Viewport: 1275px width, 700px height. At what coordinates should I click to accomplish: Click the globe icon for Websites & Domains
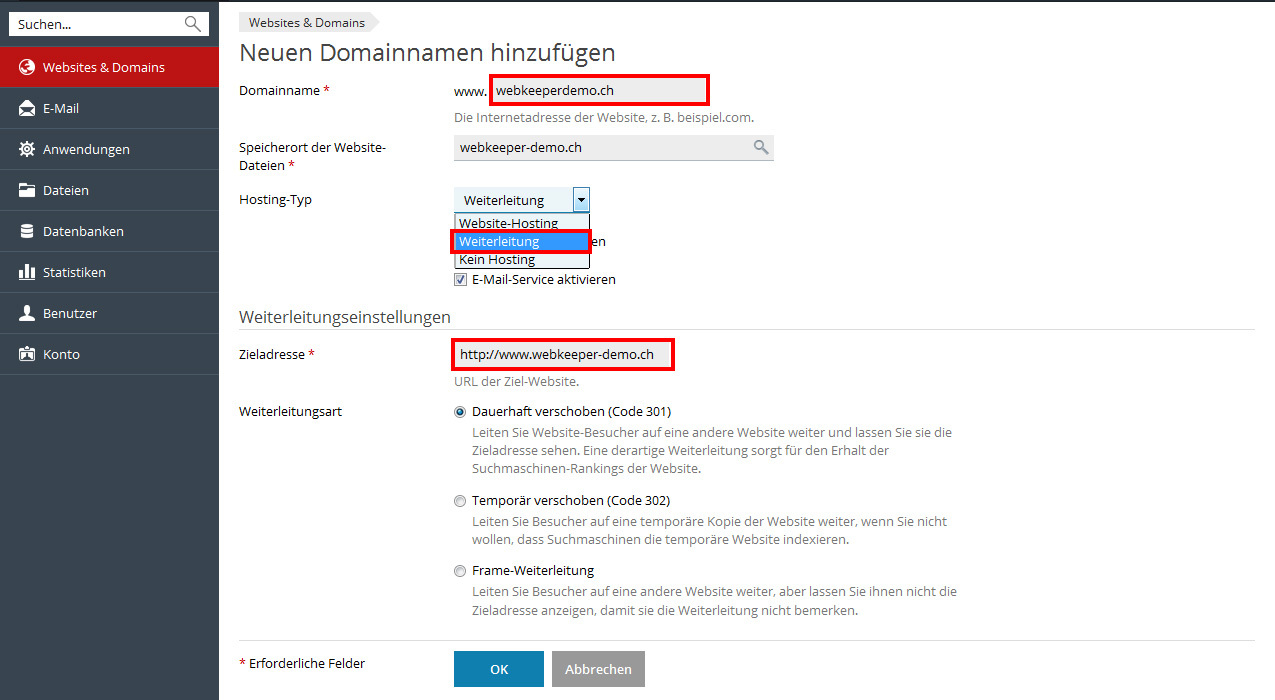[x=27, y=68]
